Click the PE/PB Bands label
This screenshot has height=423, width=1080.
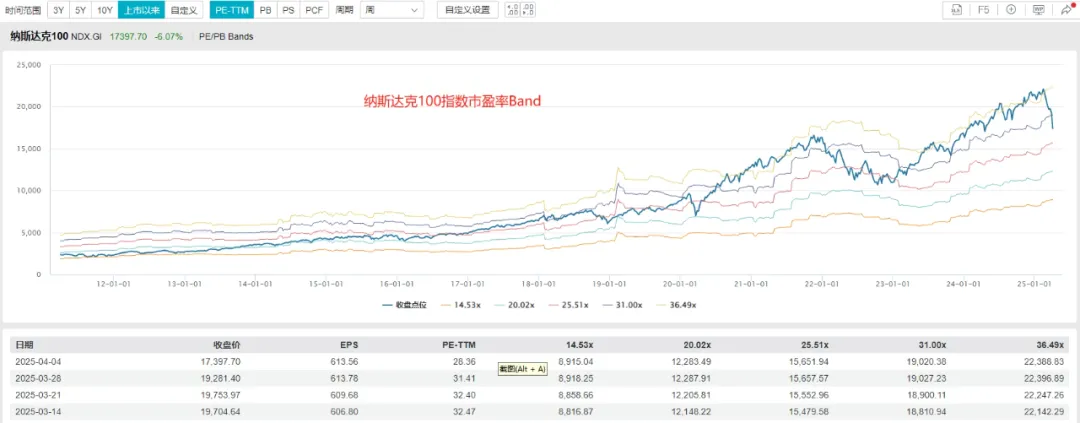click(226, 37)
